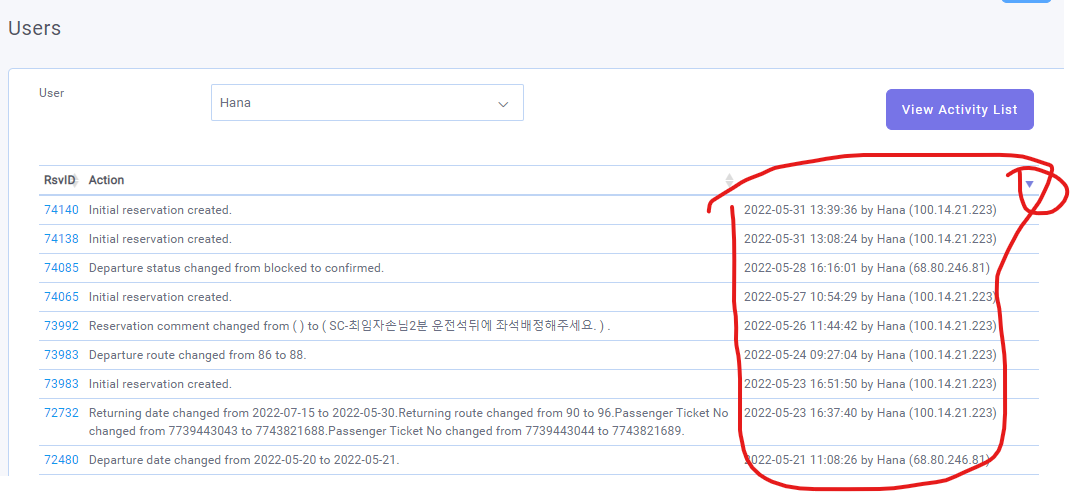
Task: Open reservation 73992 with comment change
Action: click(61, 326)
